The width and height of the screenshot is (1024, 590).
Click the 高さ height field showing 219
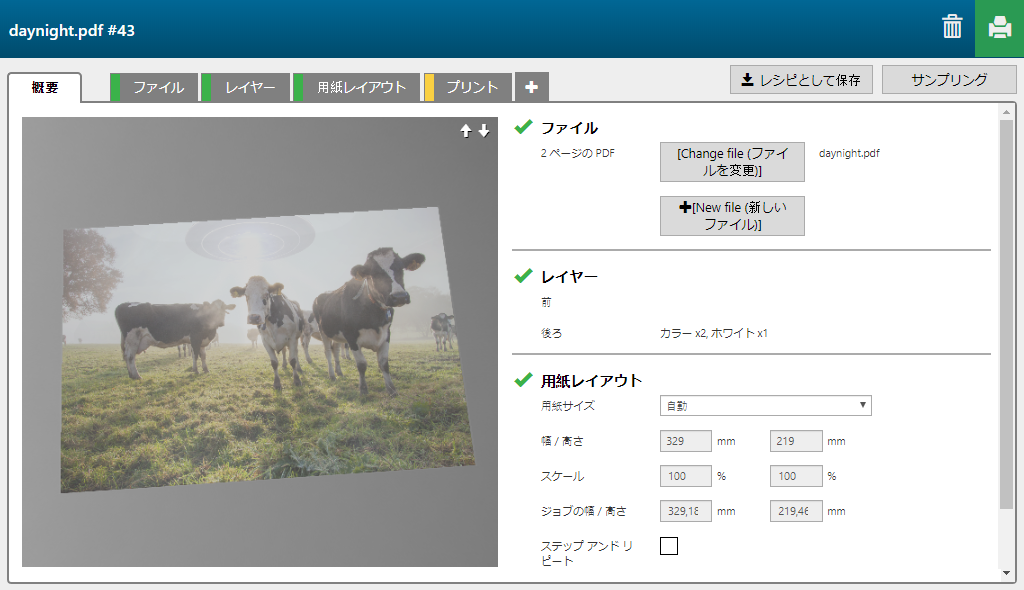click(796, 441)
